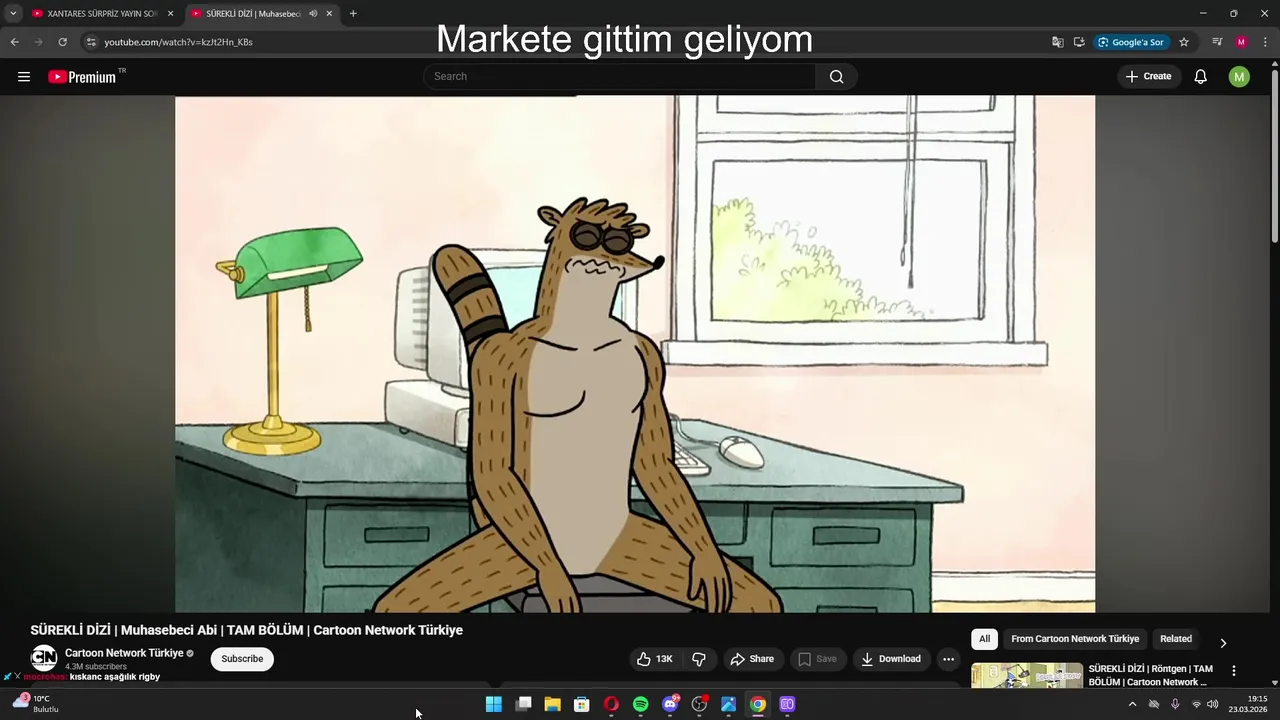This screenshot has height=720, width=1280.
Task: Open Spotify from the taskbar
Action: pyautogui.click(x=641, y=704)
